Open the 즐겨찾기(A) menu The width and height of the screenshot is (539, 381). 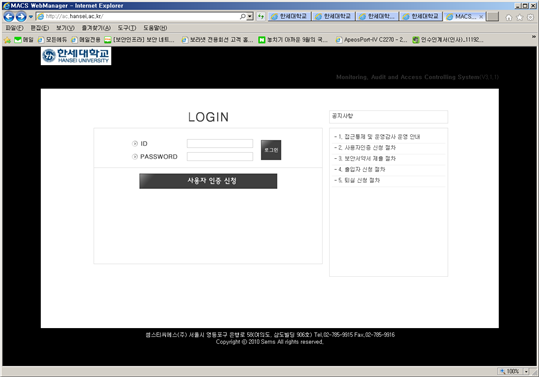[96, 28]
